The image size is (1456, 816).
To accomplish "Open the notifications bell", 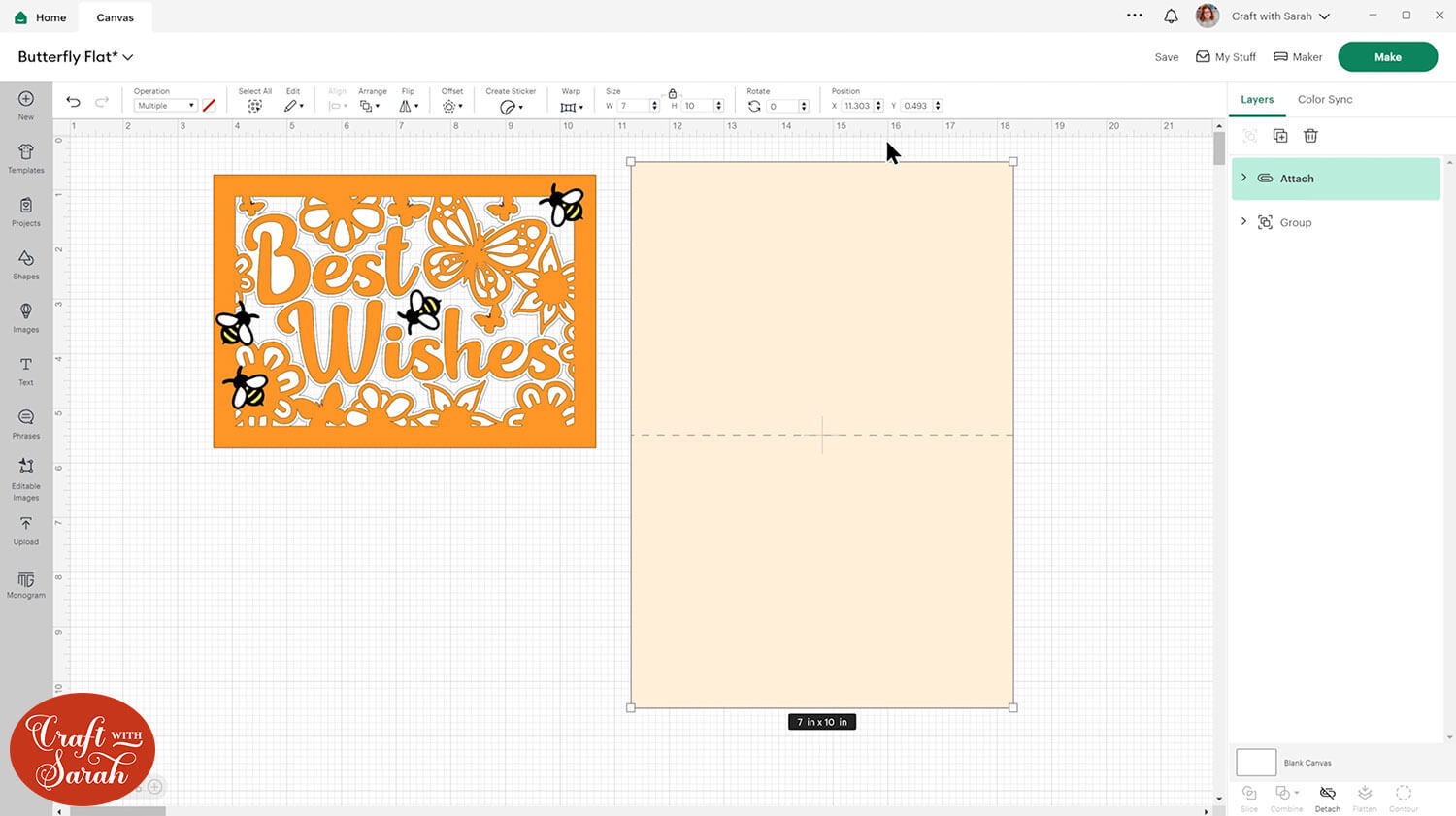I will point(1171,16).
